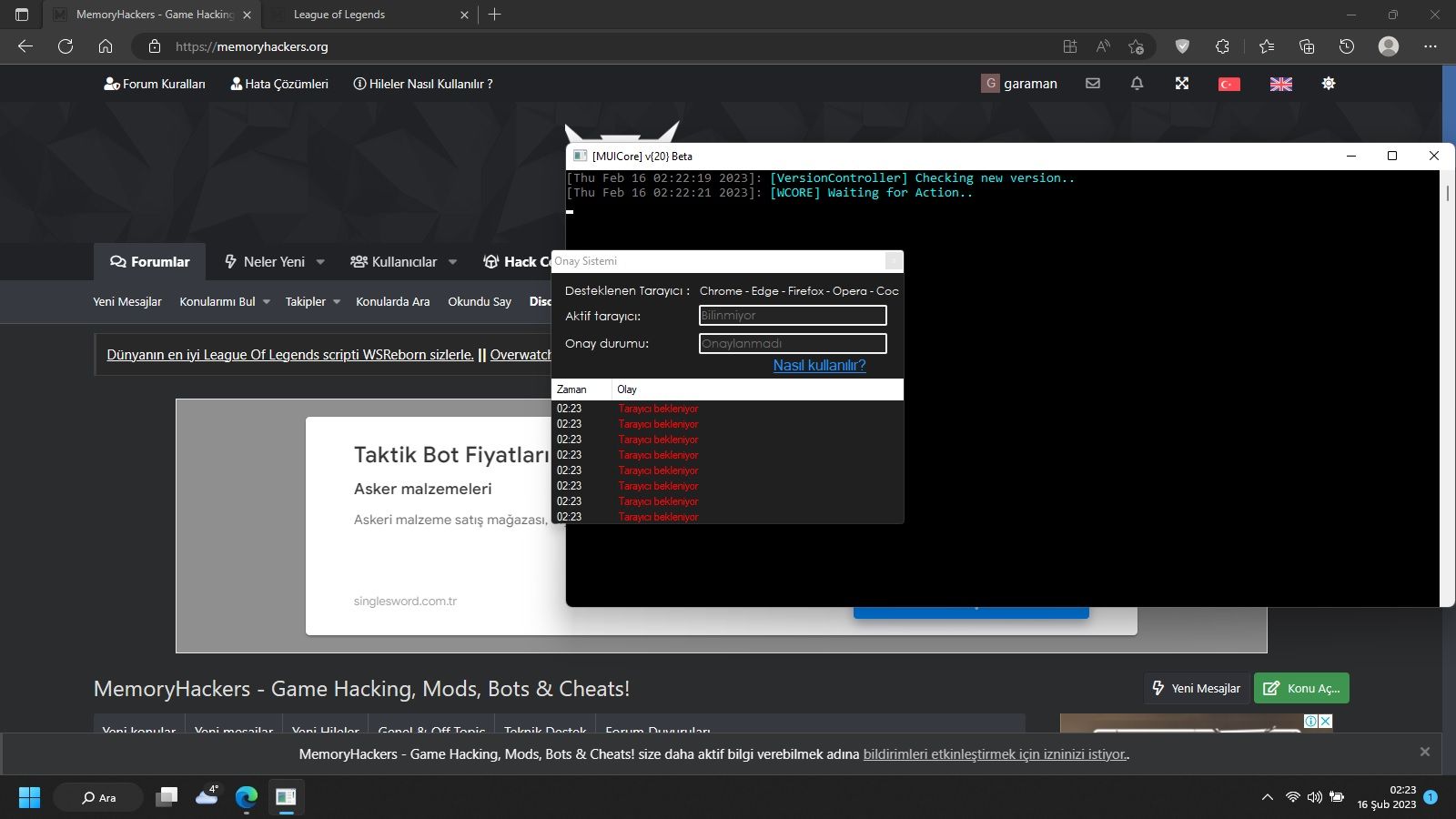Close the League of Legends tab
This screenshot has height=819, width=1456.
point(464,15)
